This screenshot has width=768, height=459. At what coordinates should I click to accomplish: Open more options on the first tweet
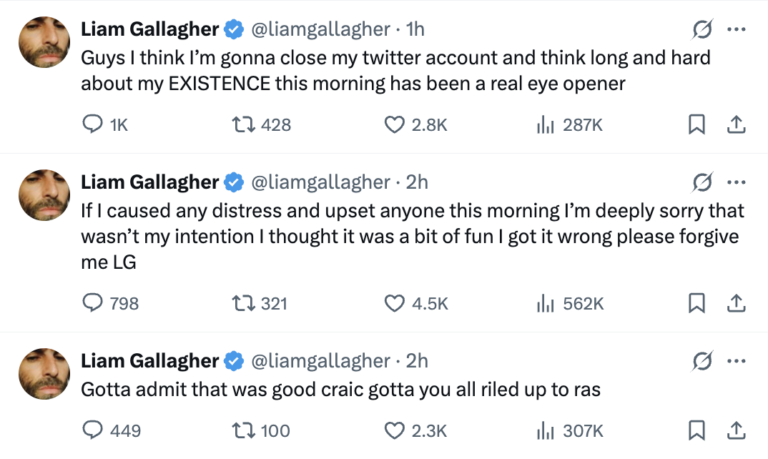(x=736, y=29)
